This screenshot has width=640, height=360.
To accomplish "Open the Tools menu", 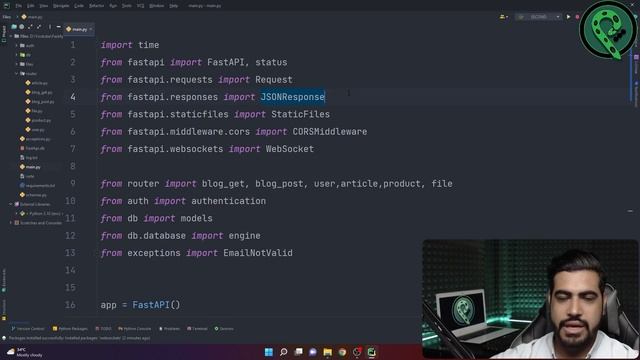I will point(127,6).
